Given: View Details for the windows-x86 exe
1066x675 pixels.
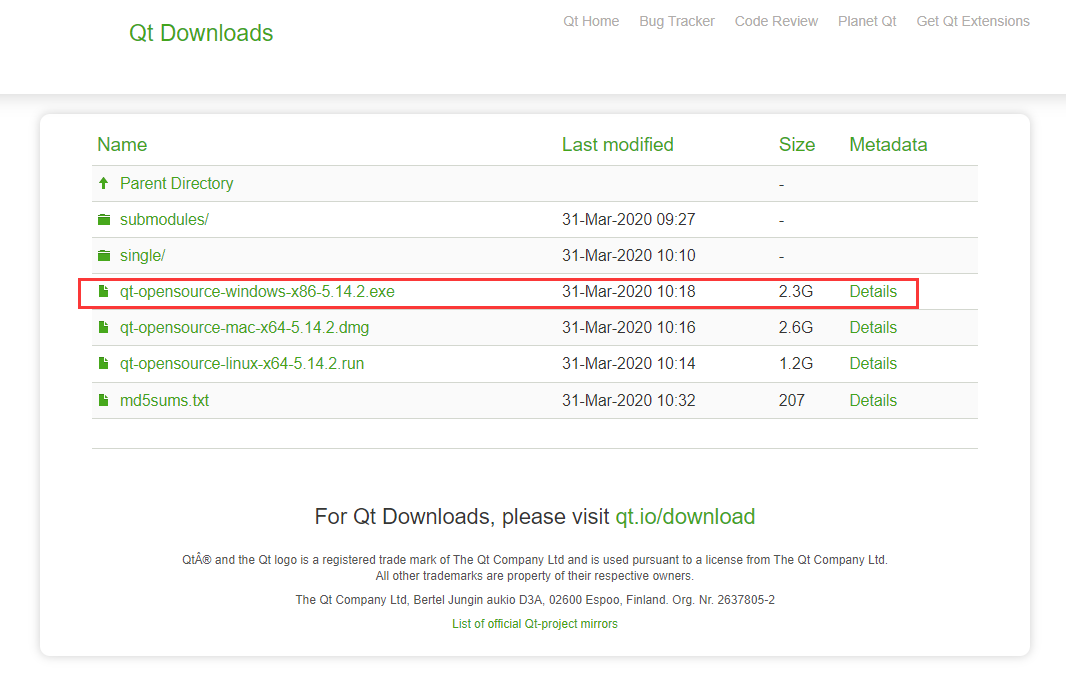Looking at the screenshot, I should [873, 292].
